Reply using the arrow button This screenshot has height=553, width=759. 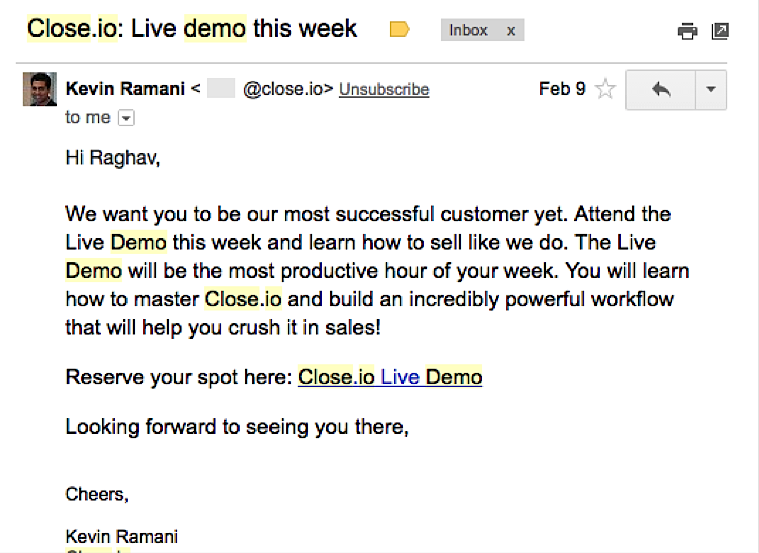[660, 90]
